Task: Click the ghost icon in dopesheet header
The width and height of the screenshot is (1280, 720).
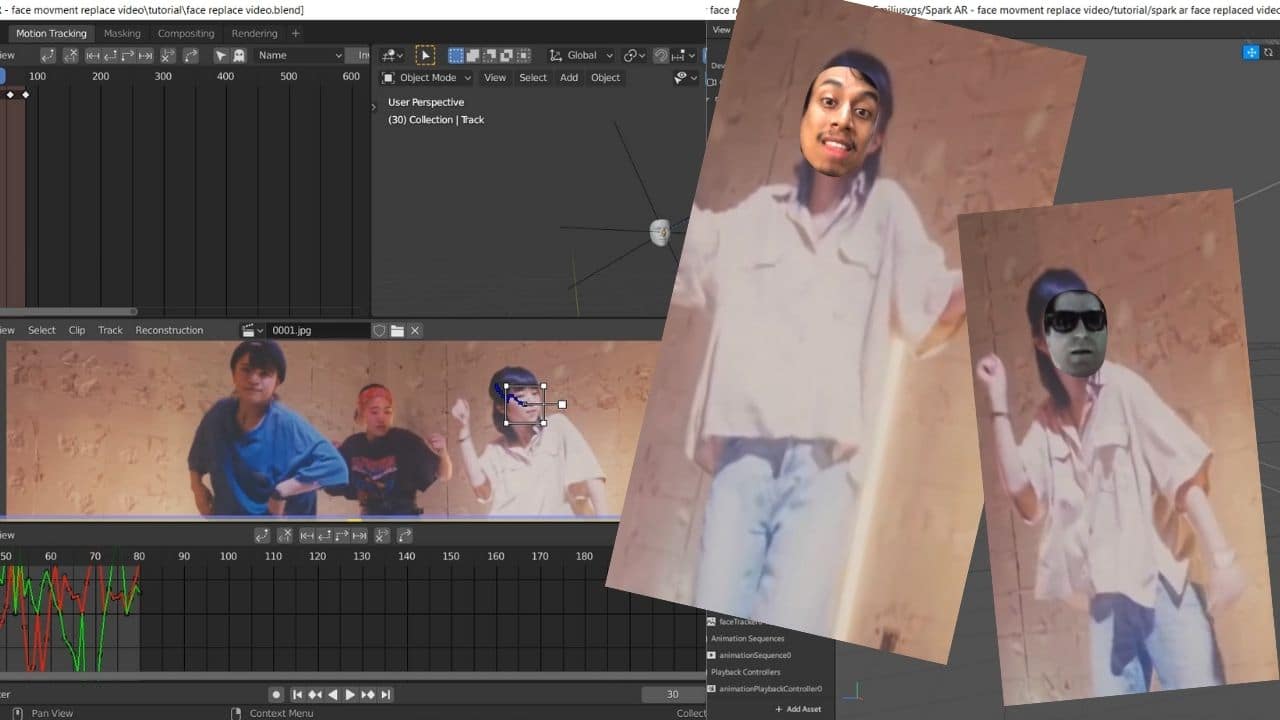Action: (x=237, y=56)
